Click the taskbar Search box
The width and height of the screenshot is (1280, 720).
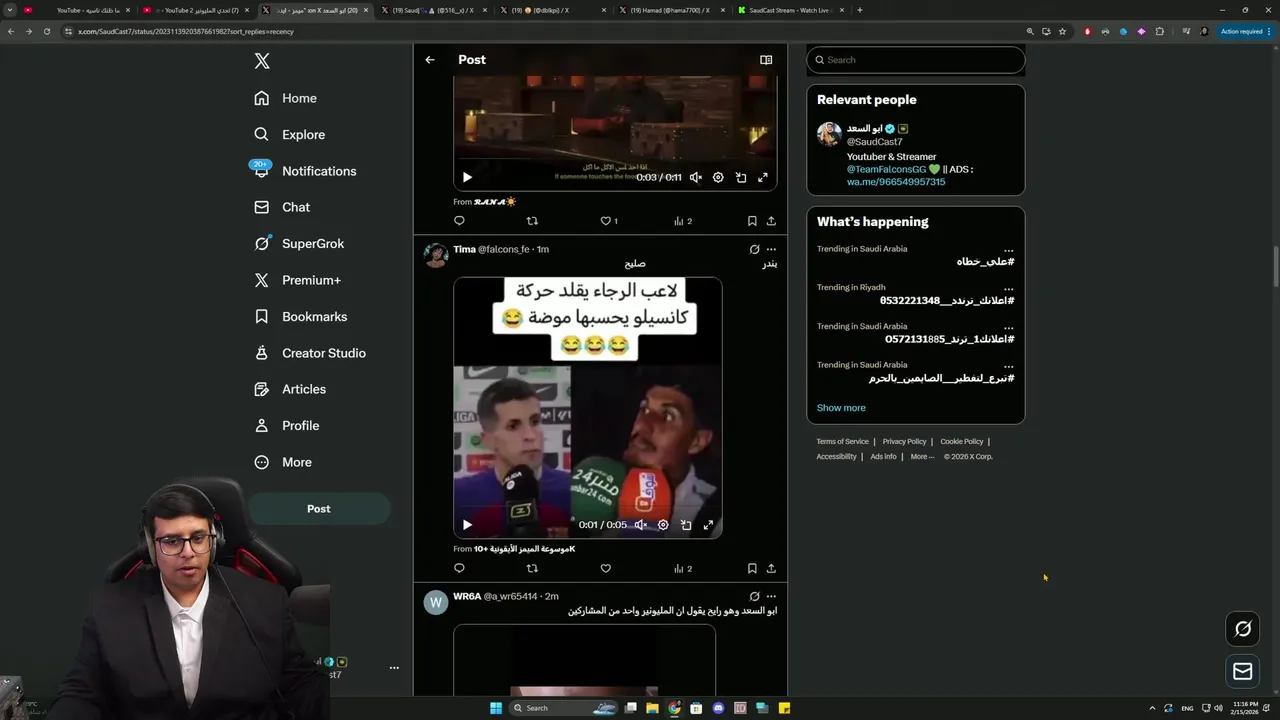565,708
